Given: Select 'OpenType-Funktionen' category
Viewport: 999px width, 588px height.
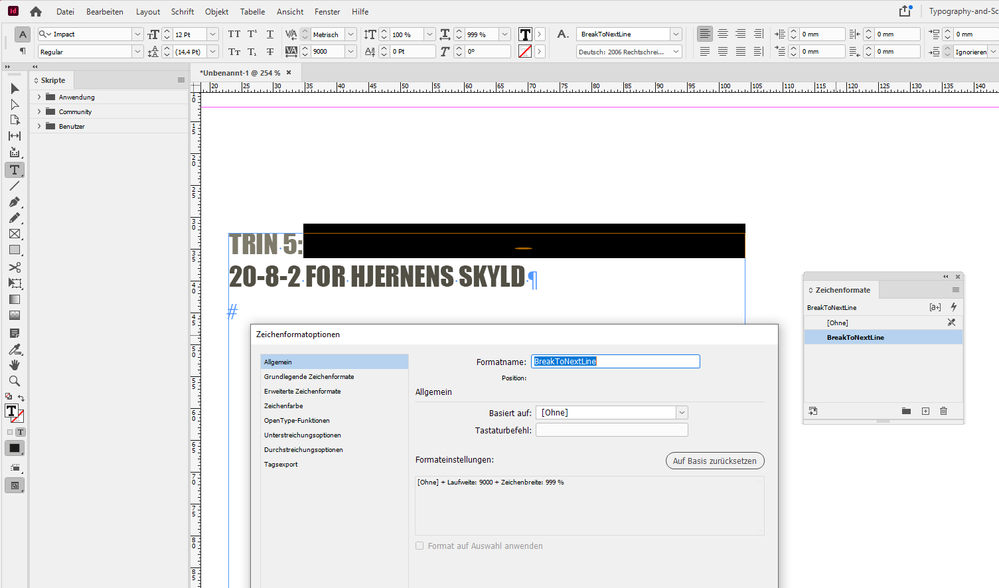Looking at the screenshot, I should pyautogui.click(x=297, y=420).
